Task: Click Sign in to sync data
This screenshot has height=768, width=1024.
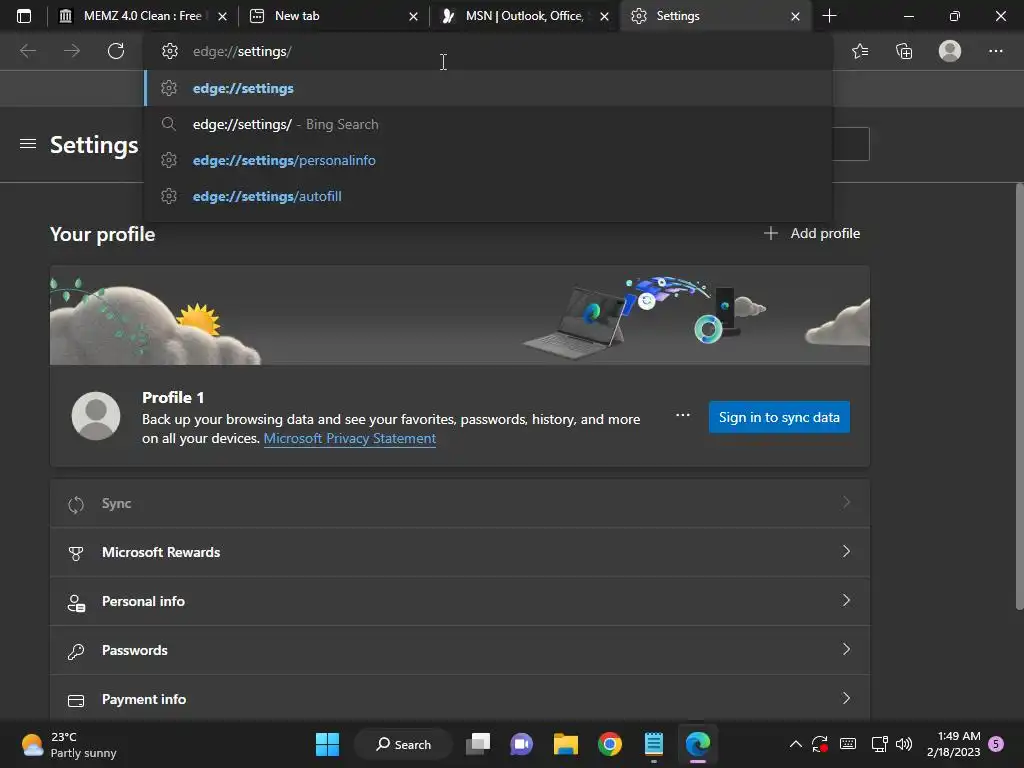Action: click(x=779, y=417)
